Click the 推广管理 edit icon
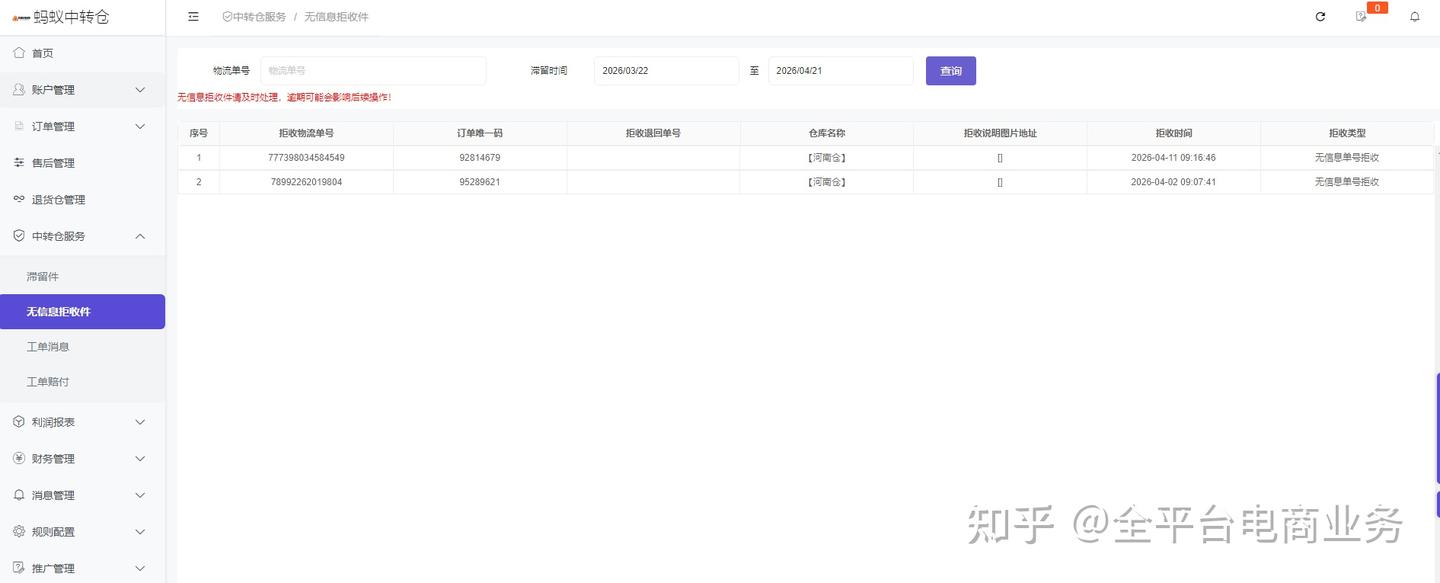This screenshot has width=1440, height=583. [x=19, y=568]
